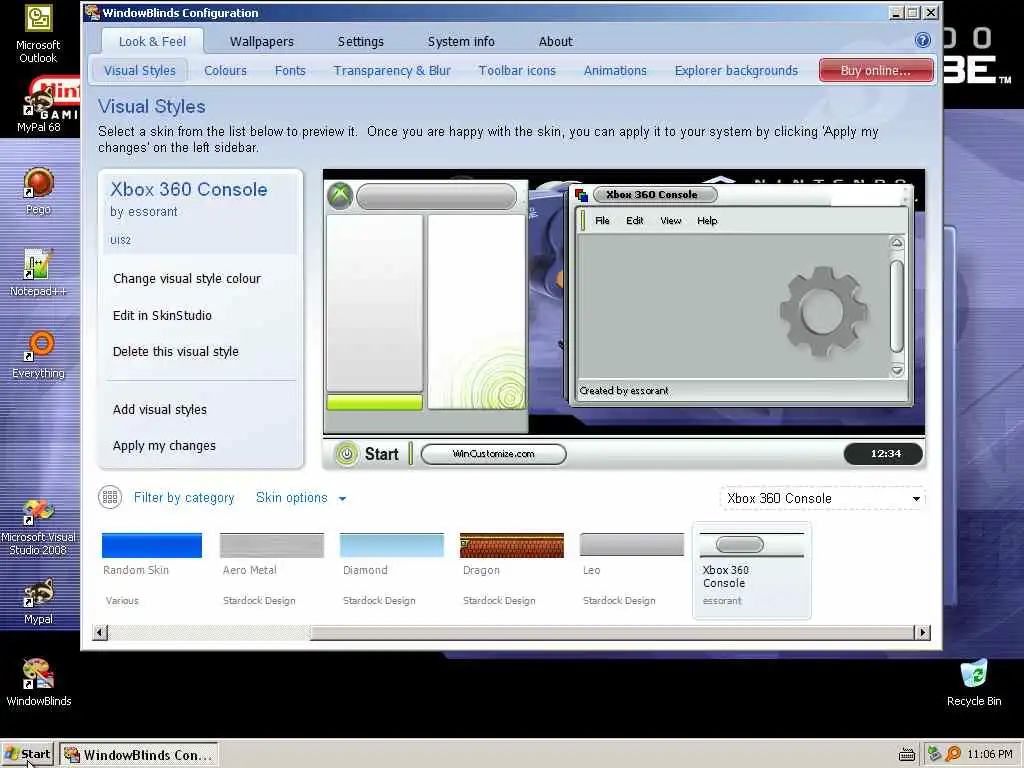This screenshot has width=1024, height=768.
Task: Switch to the Look & Feel tab
Action: point(152,41)
